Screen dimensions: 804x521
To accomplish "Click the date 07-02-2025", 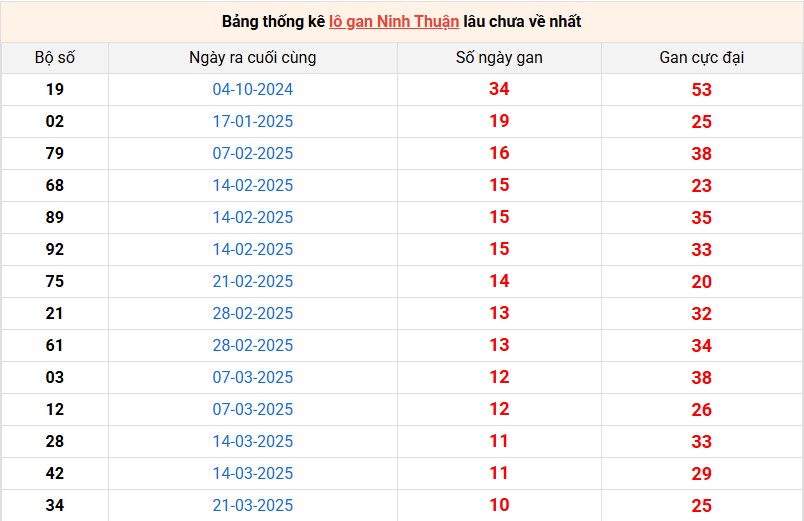I will click(253, 153).
